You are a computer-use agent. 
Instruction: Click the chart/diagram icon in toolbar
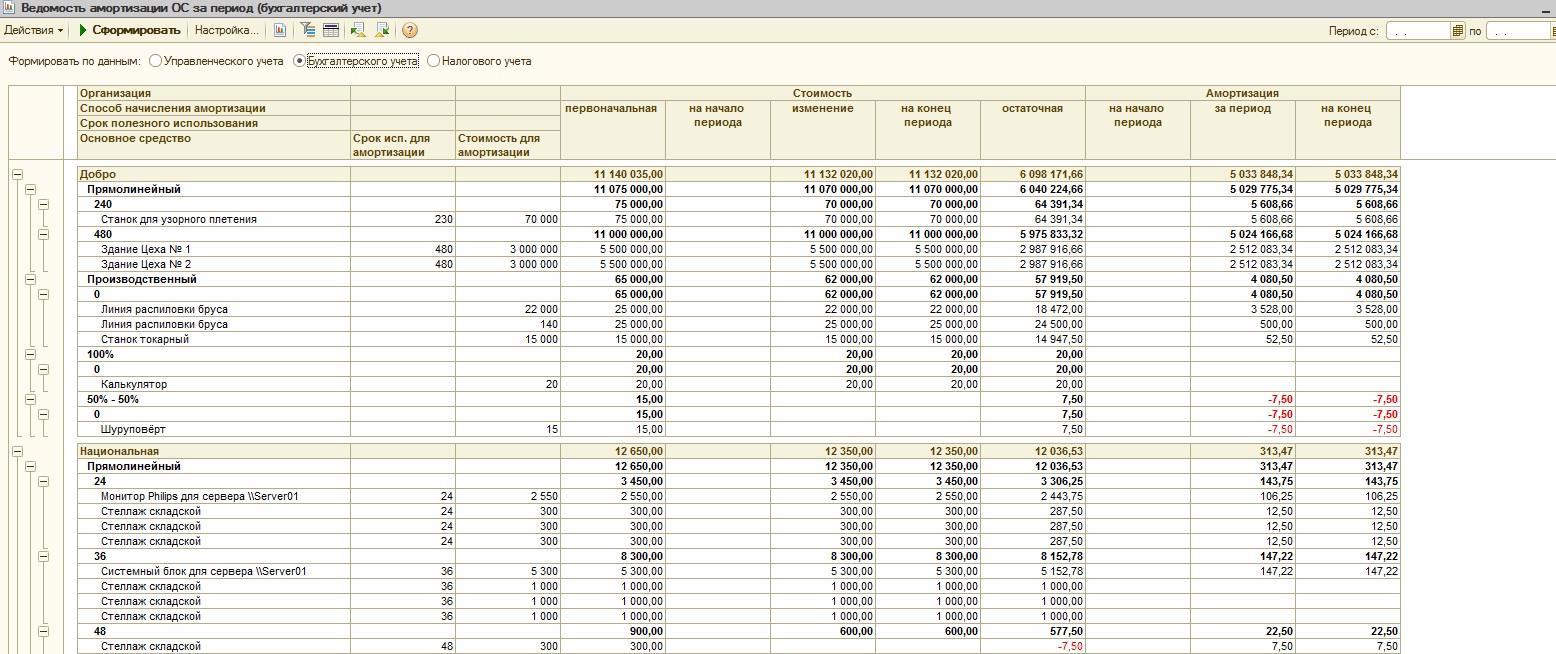(x=280, y=30)
